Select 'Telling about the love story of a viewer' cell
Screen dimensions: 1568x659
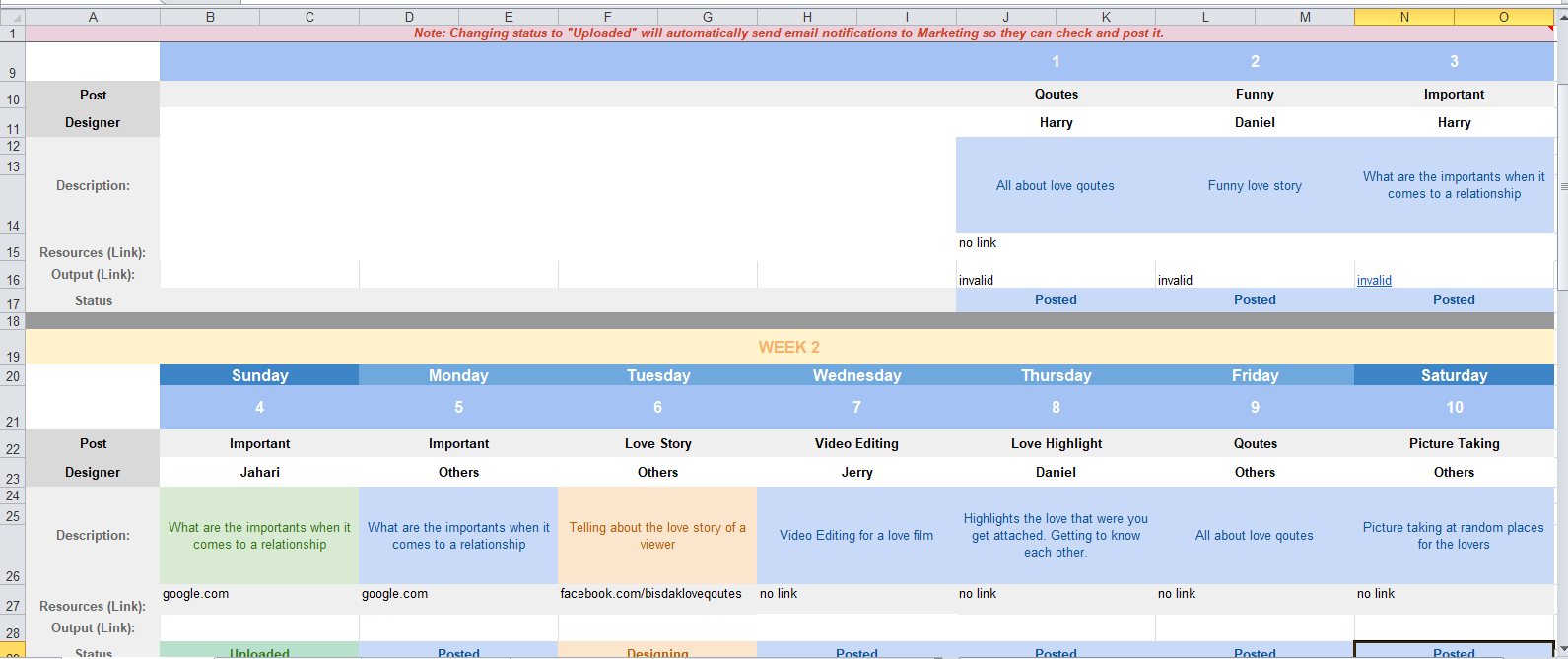coord(657,536)
